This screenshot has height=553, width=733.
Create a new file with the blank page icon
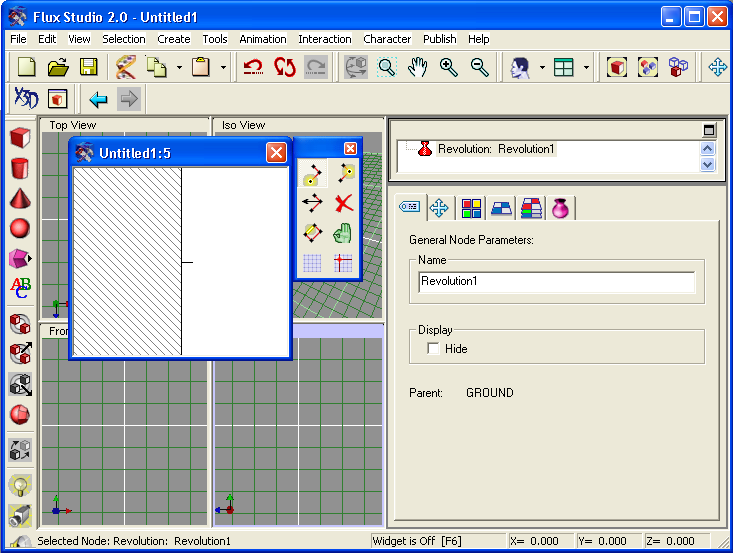26,67
